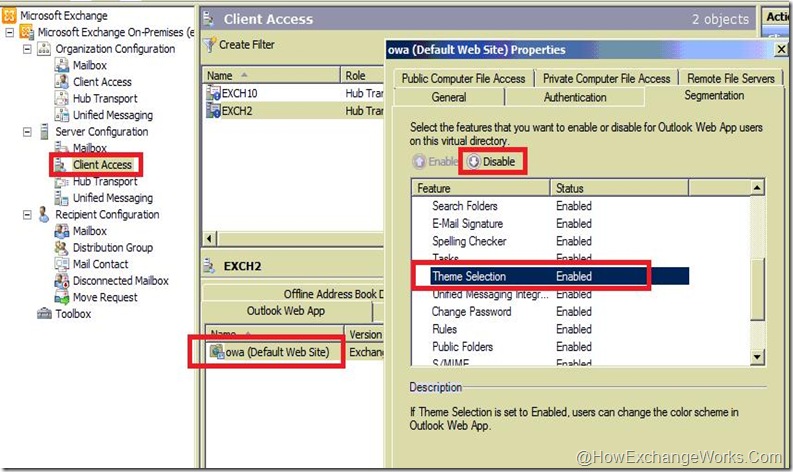Open the Public Computer File Access tab
This screenshot has height=472, width=793.
click(x=463, y=78)
